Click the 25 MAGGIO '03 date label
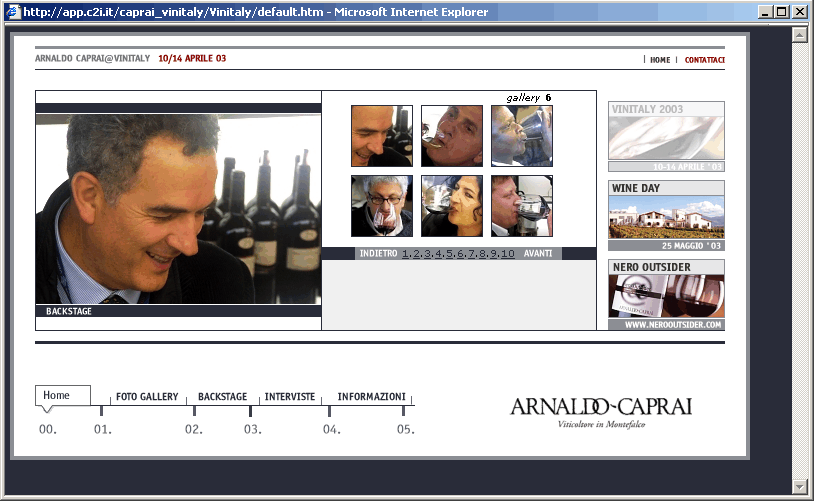Screen dimensions: 814x501 pyautogui.click(x=691, y=246)
